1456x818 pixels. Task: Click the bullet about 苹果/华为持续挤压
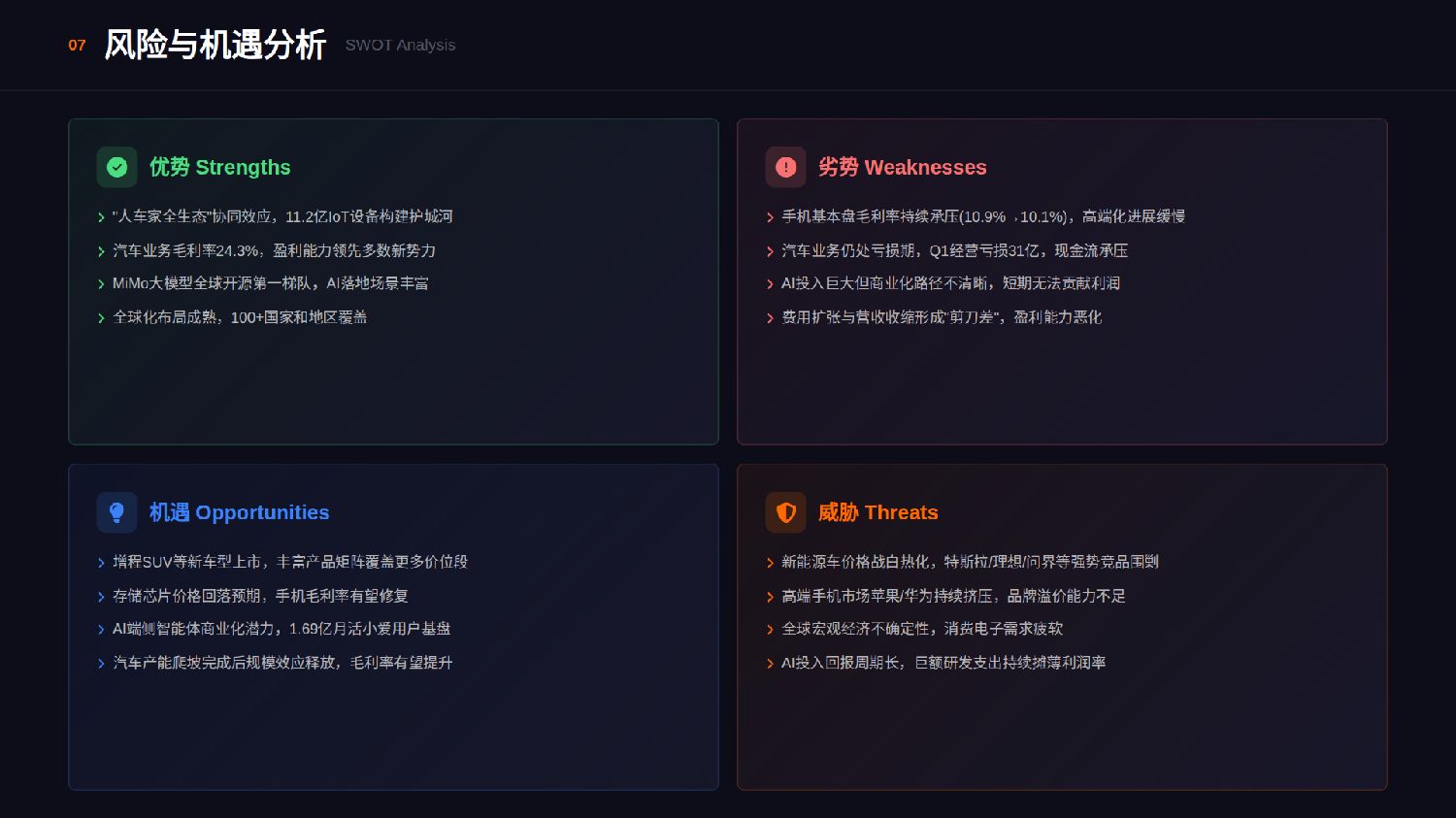(954, 596)
